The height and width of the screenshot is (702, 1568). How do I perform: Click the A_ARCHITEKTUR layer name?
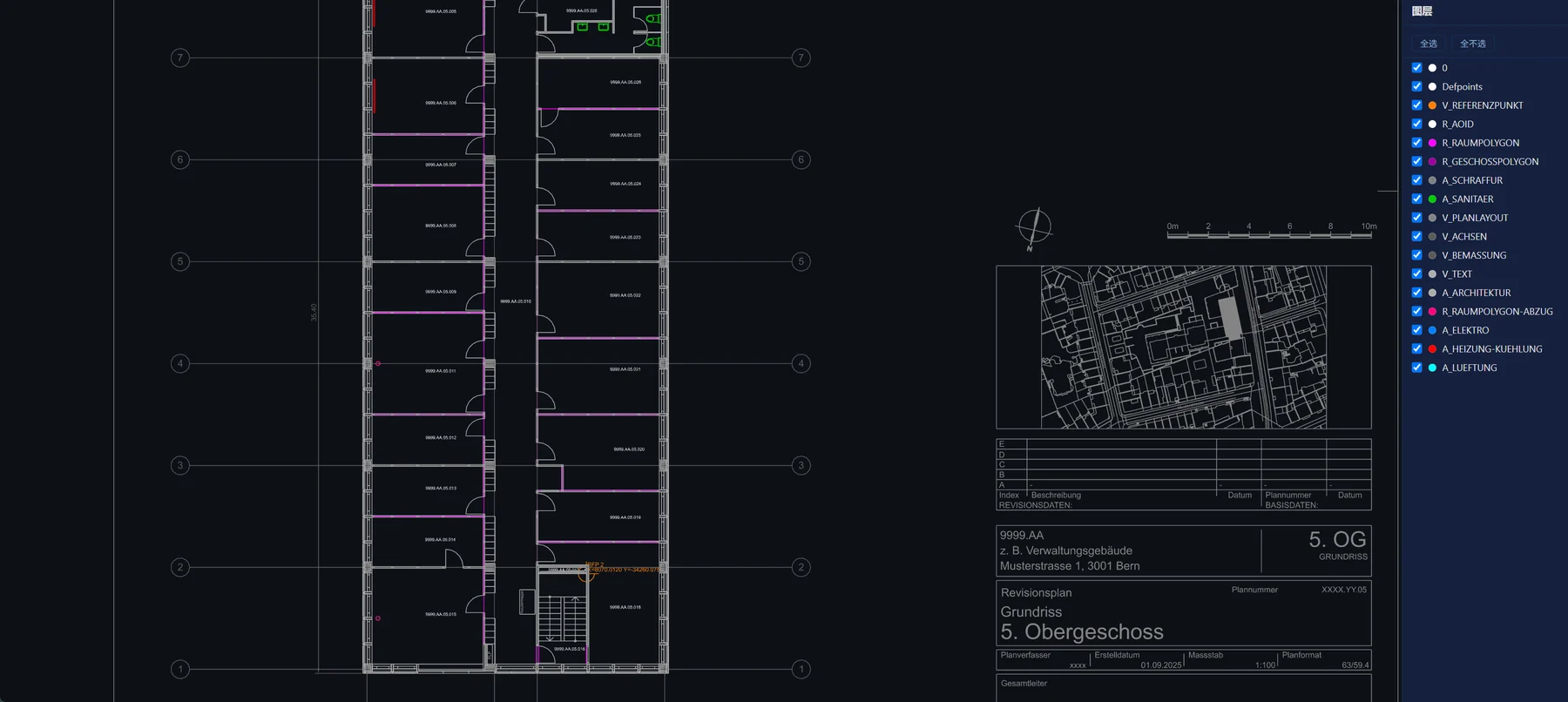[x=1476, y=293]
